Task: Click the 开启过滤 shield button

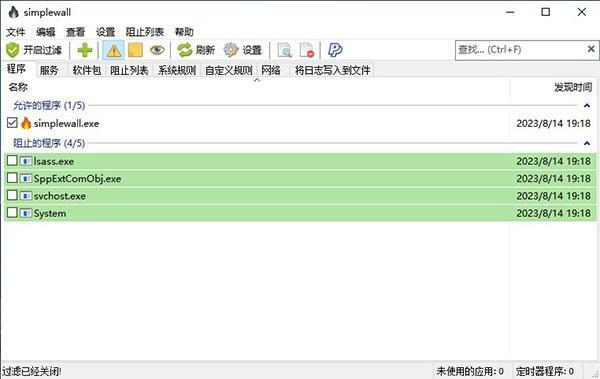Action: point(34,50)
